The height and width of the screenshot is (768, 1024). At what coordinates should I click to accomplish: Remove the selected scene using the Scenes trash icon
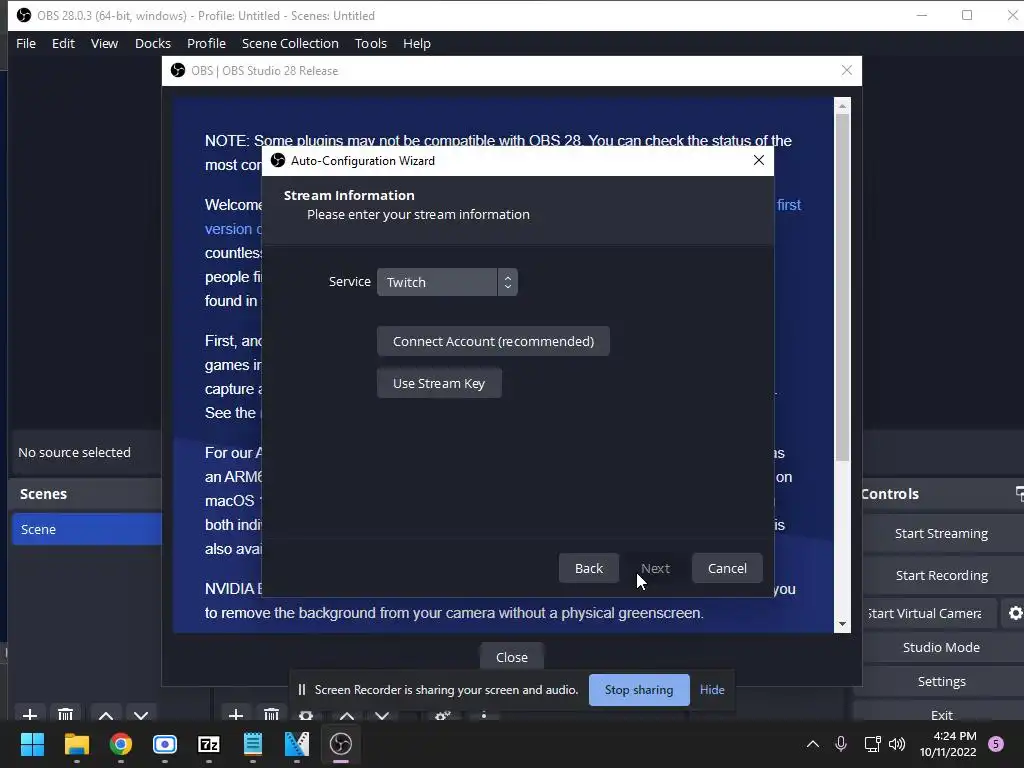[65, 714]
